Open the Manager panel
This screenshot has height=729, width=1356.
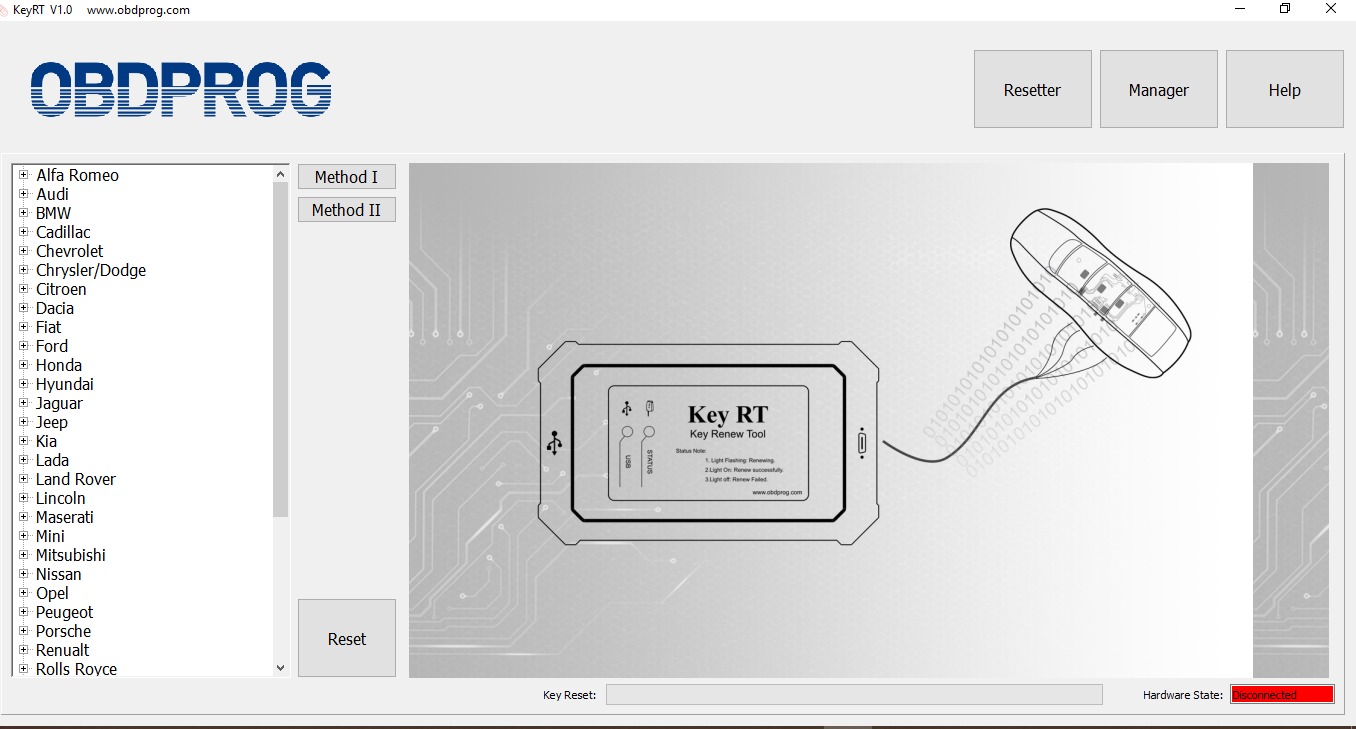(1158, 90)
